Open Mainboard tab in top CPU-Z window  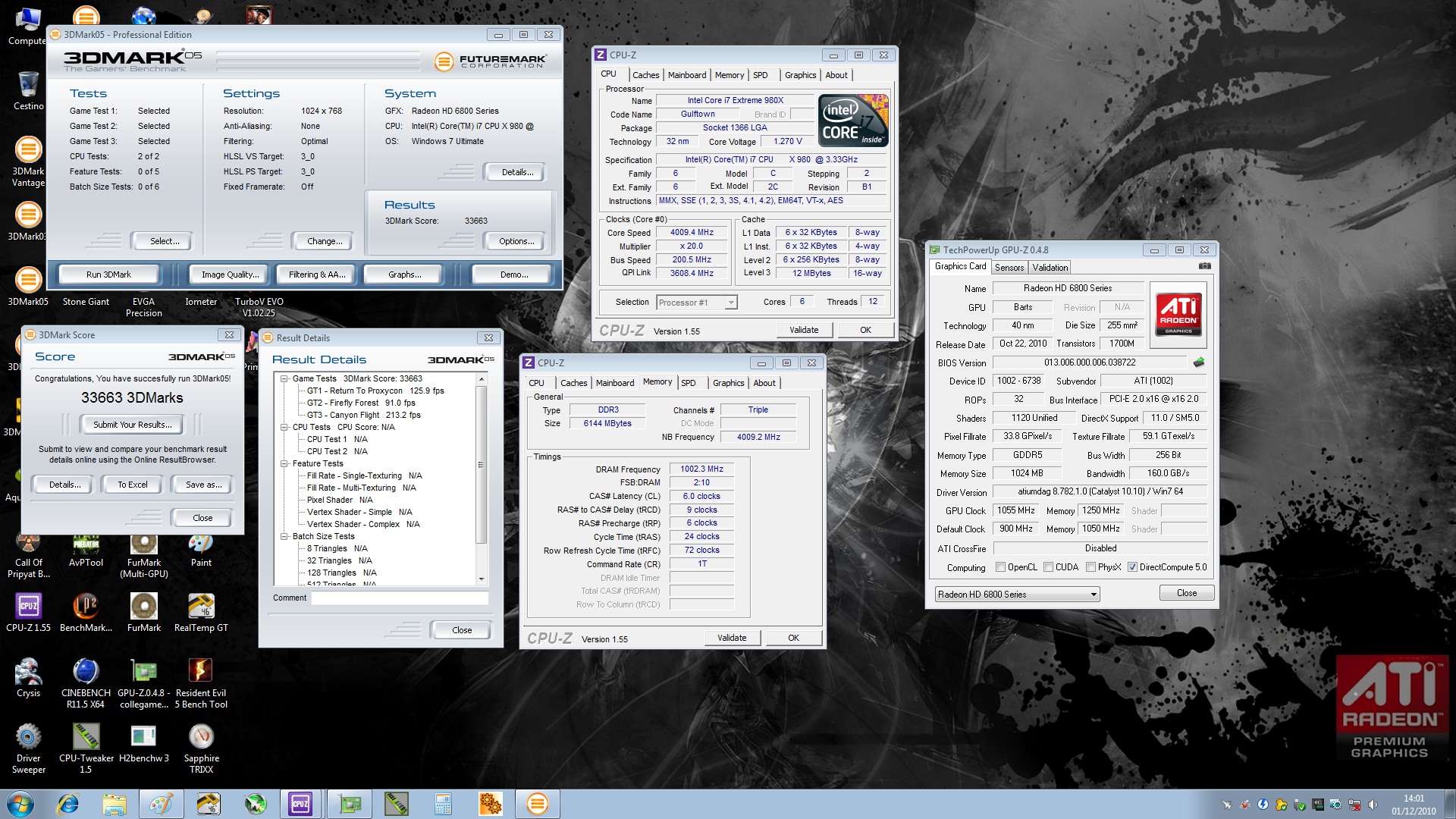click(x=686, y=75)
